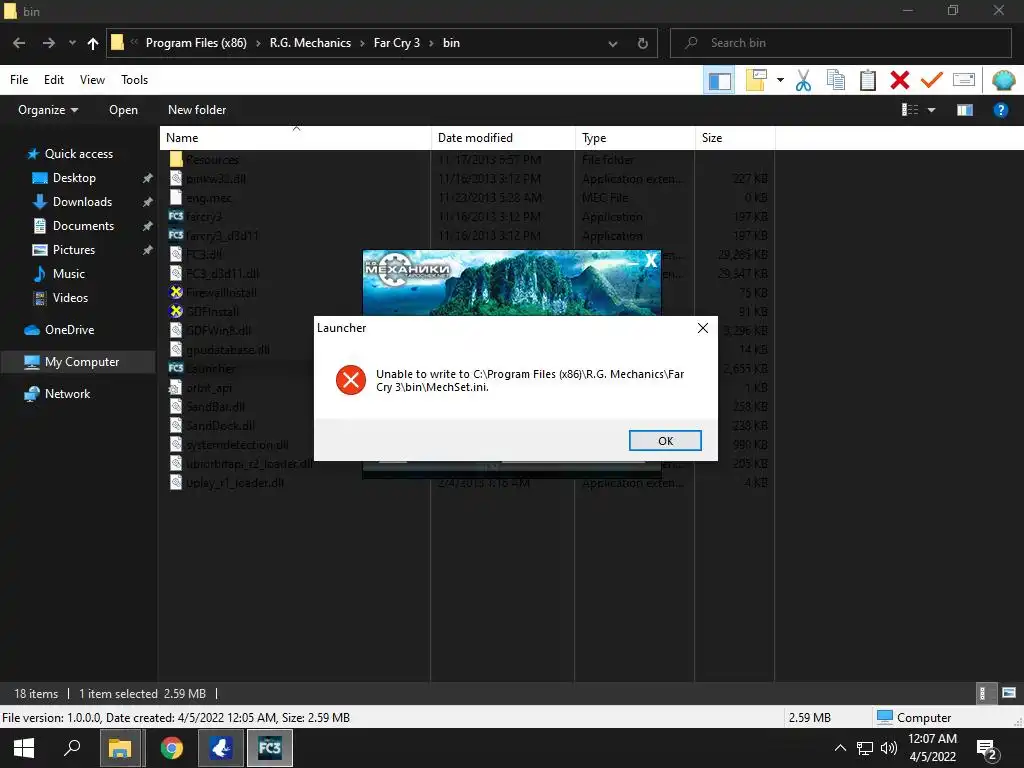Open the FC3 launcher taskbar icon
The width and height of the screenshot is (1024, 768).
coord(270,748)
